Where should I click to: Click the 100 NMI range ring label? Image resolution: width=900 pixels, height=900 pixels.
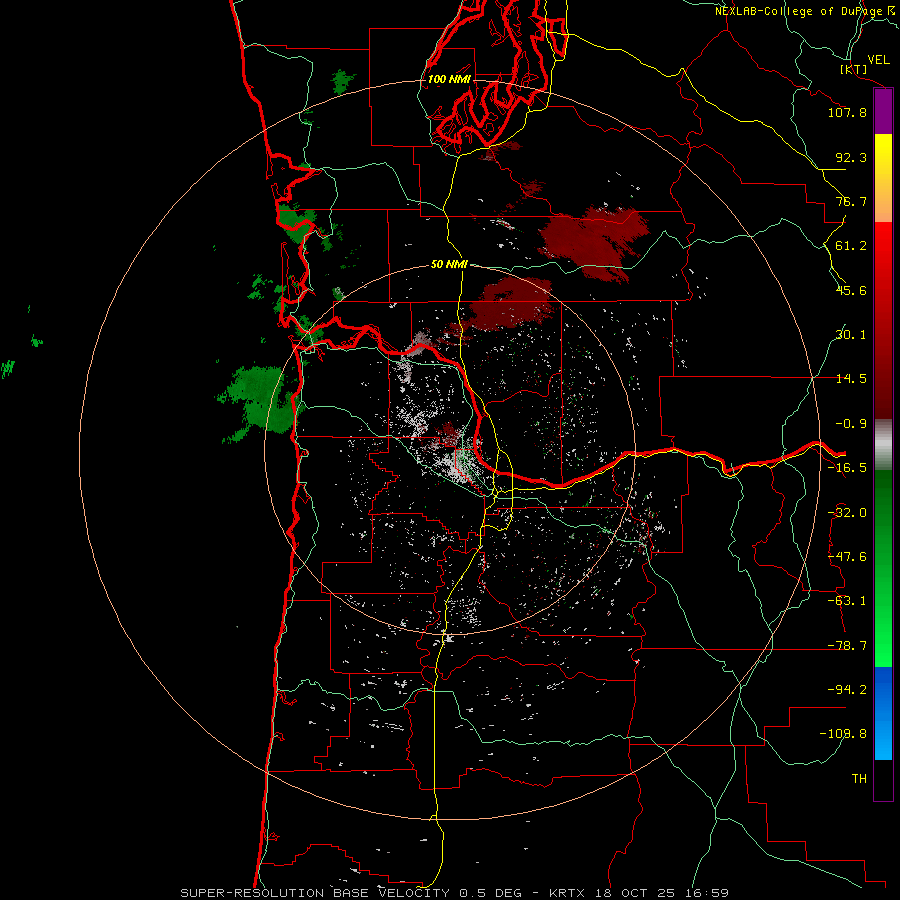449,79
